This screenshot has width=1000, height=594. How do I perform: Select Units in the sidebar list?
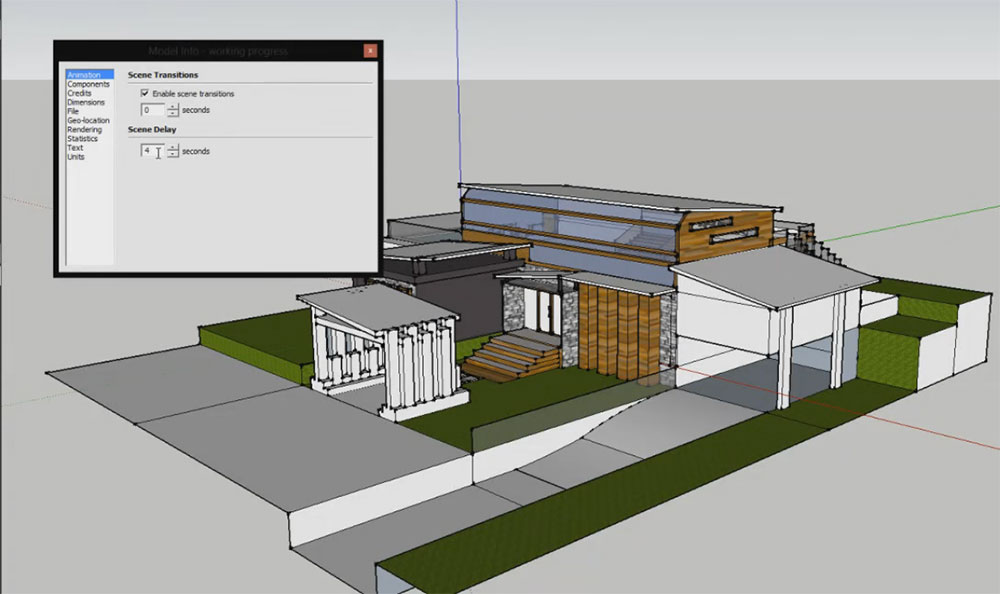pos(76,157)
